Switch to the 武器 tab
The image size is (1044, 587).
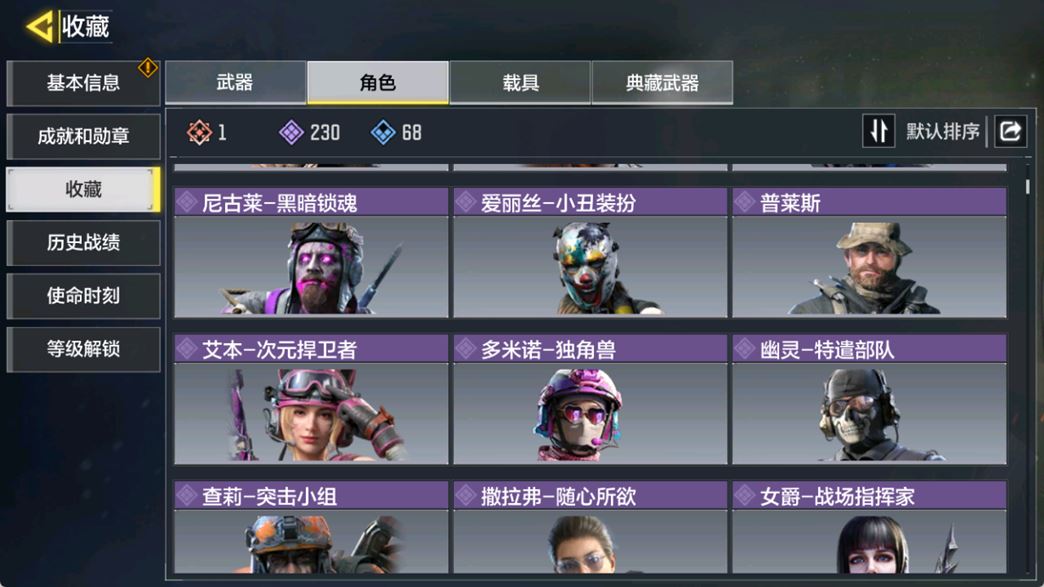click(x=235, y=83)
